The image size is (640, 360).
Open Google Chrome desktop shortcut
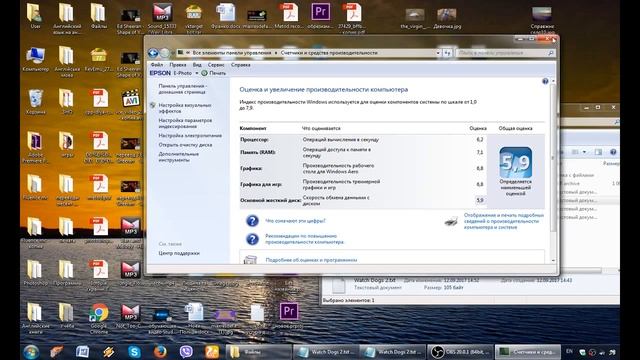pos(98,319)
